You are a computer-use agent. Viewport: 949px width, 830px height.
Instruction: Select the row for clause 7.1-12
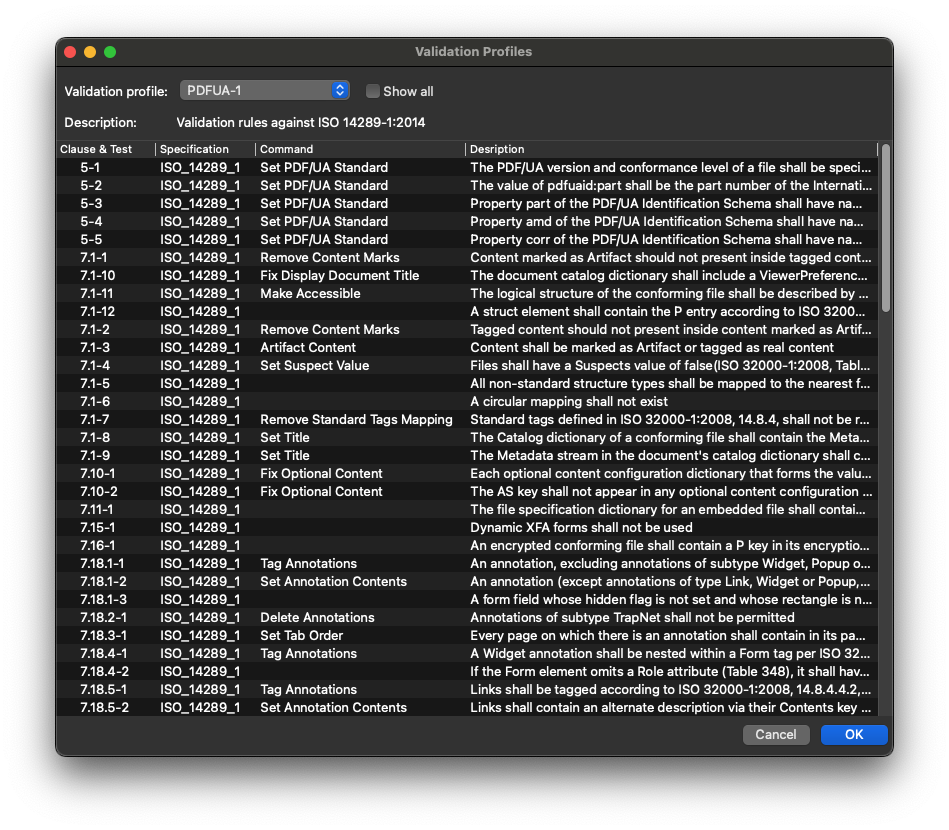[x=467, y=312]
